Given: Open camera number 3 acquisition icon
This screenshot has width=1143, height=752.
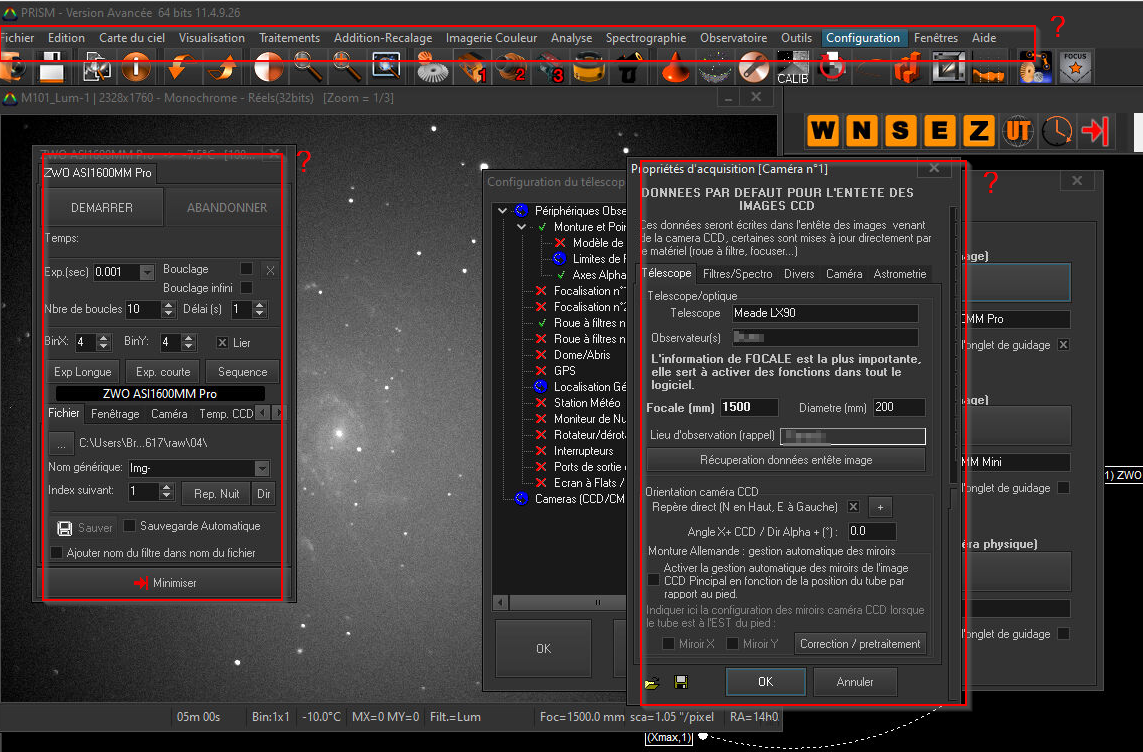Looking at the screenshot, I should point(549,67).
